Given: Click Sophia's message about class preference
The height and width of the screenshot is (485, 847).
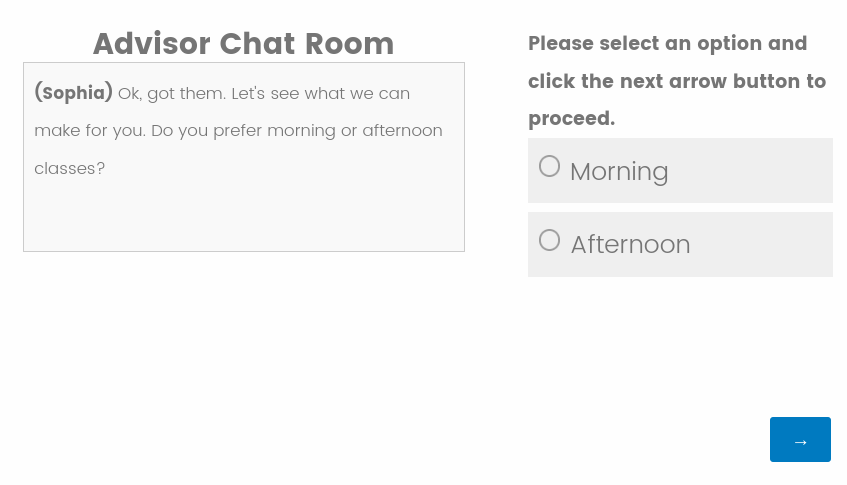Looking at the screenshot, I should [x=238, y=130].
